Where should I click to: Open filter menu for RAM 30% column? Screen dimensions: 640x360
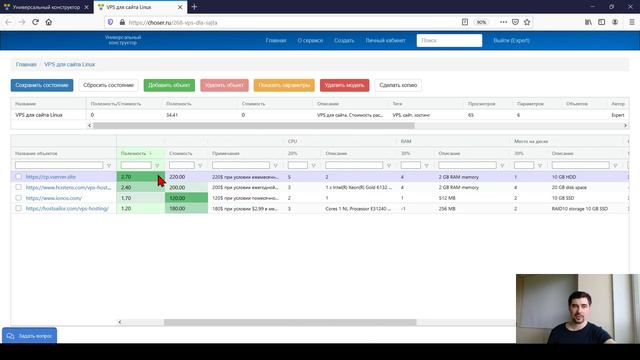pos(427,165)
